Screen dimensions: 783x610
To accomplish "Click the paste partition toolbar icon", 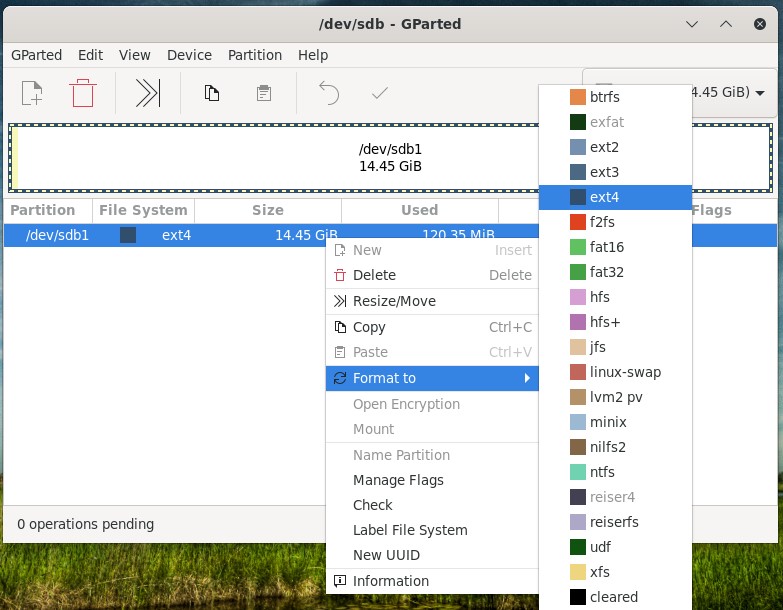I will point(263,94).
